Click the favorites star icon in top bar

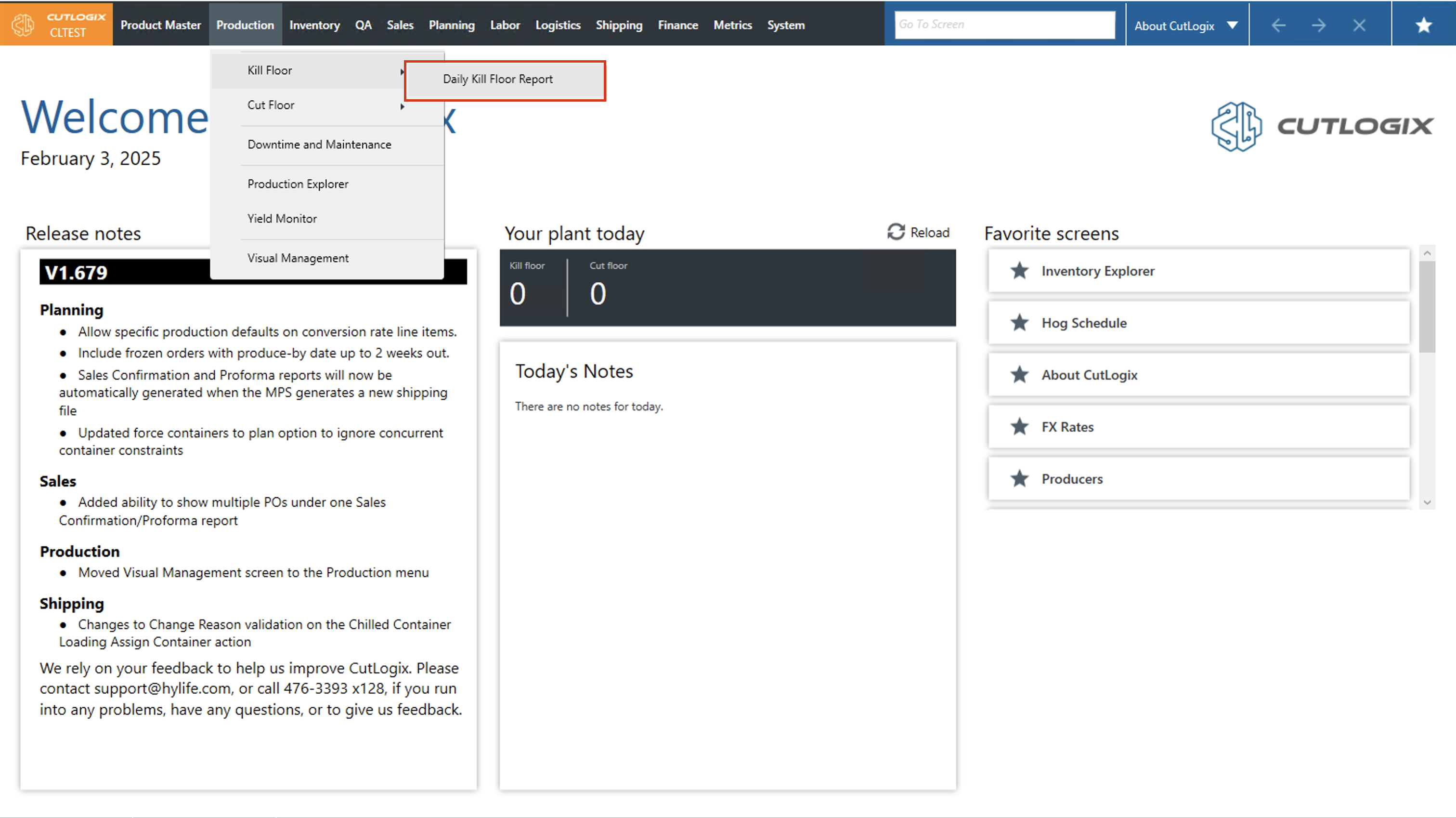[1423, 26]
